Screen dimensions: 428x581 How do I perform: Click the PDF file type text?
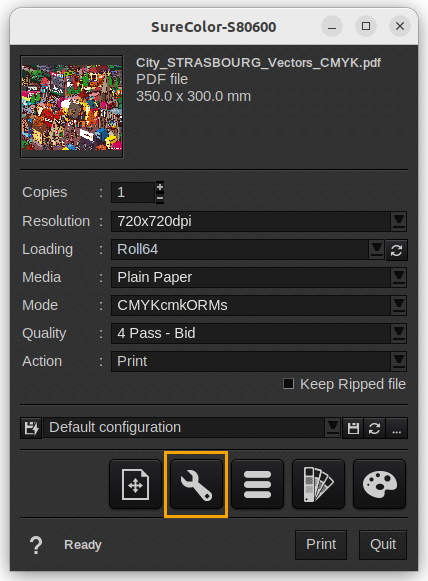coord(162,79)
